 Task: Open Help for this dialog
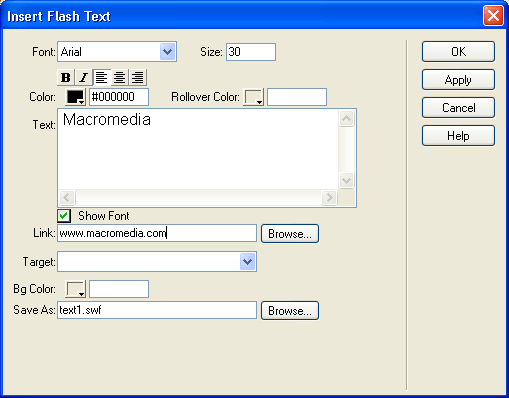[x=458, y=136]
